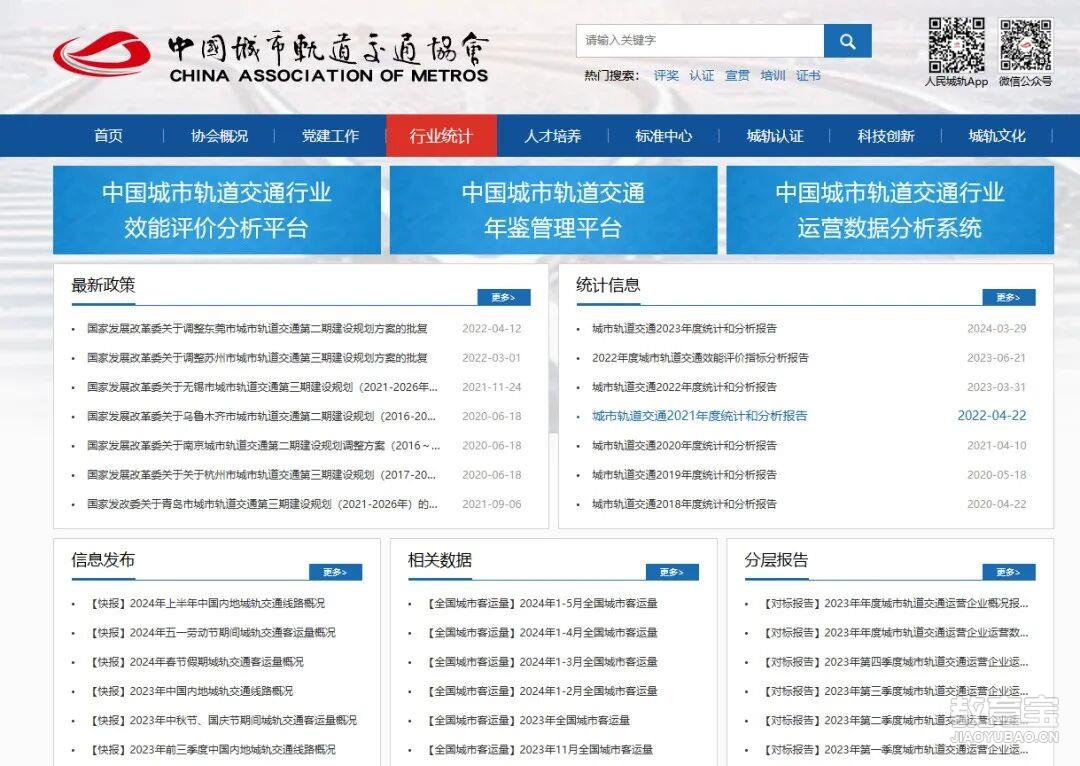Image resolution: width=1080 pixels, height=766 pixels.
Task: Click the 请输入关键字 search input field
Action: [700, 40]
